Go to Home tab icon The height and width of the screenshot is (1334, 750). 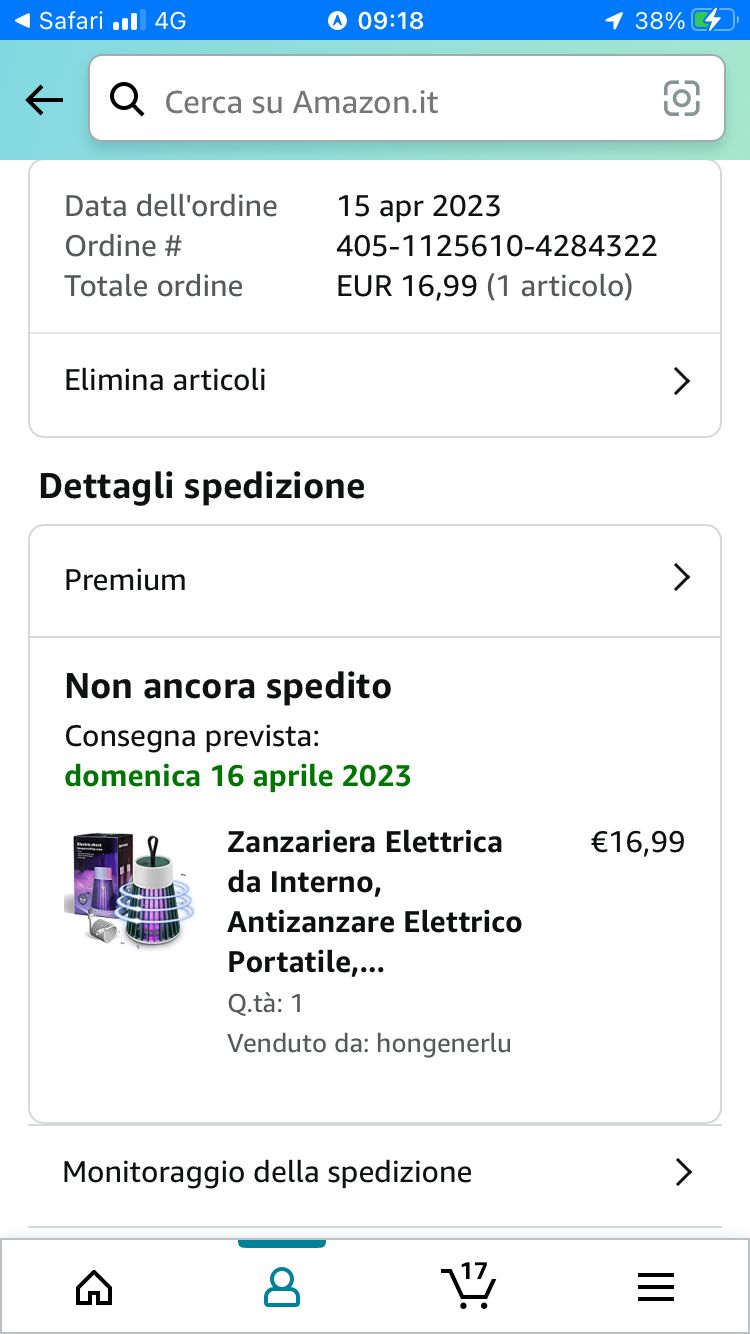(94, 1287)
